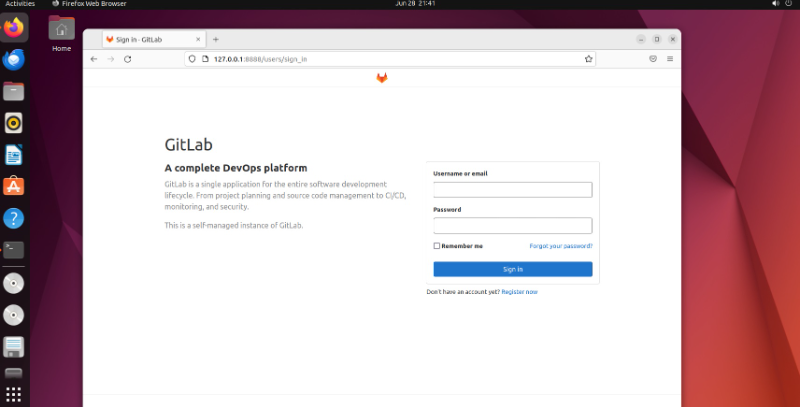Open Files manager from the dock
The width and height of the screenshot is (800, 407).
click(14, 92)
